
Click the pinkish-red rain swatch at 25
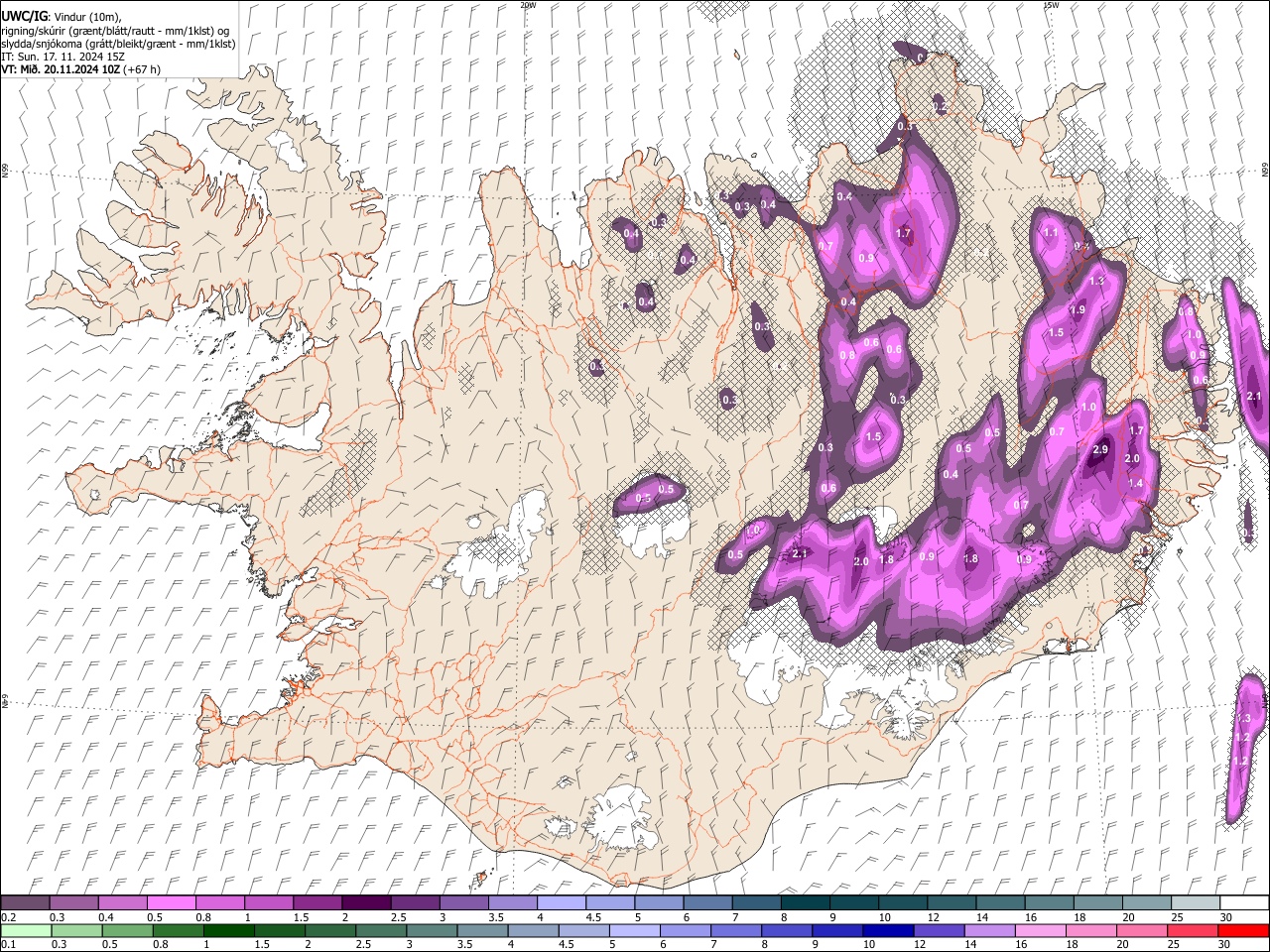coord(1193,930)
